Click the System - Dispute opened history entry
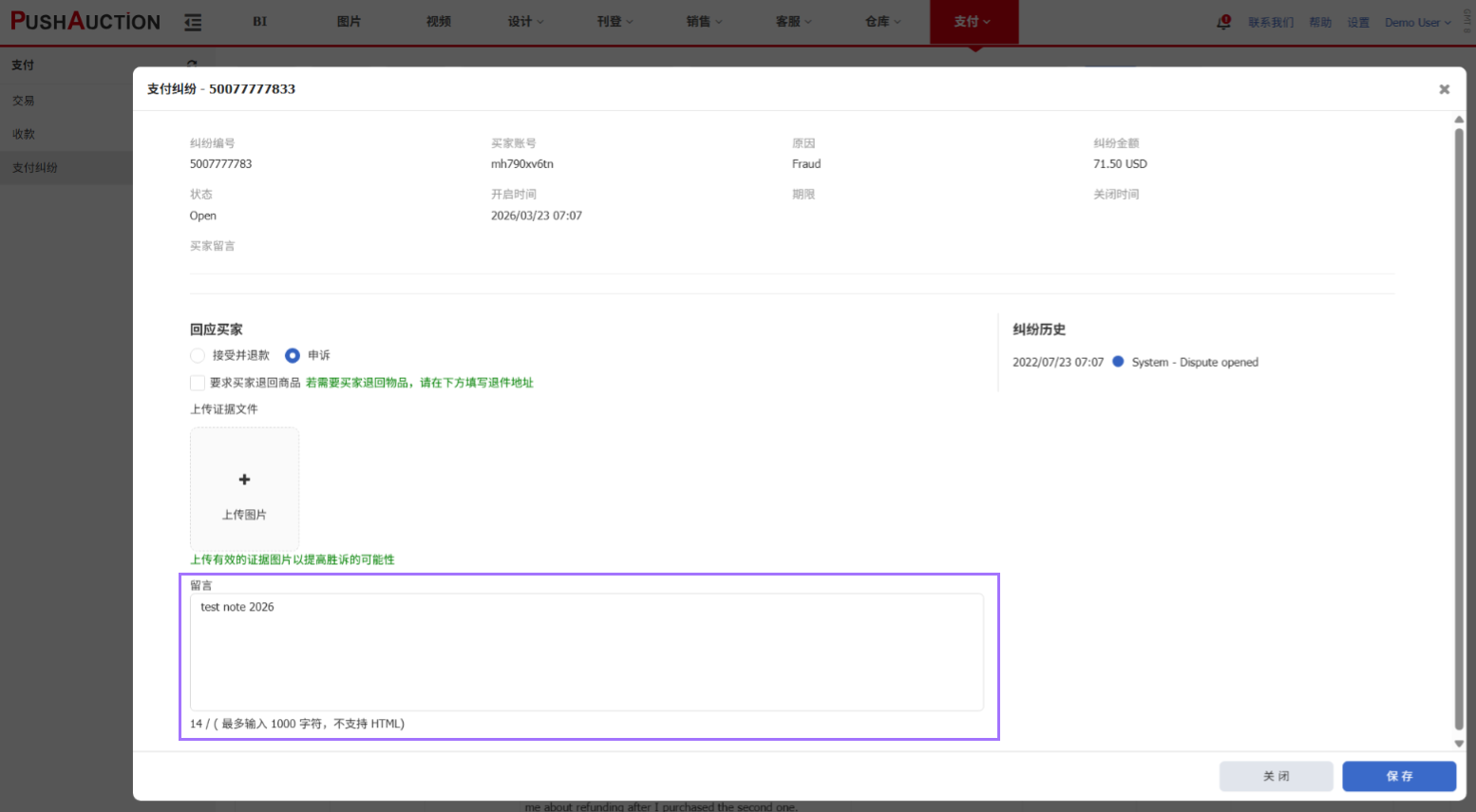 coord(1195,363)
